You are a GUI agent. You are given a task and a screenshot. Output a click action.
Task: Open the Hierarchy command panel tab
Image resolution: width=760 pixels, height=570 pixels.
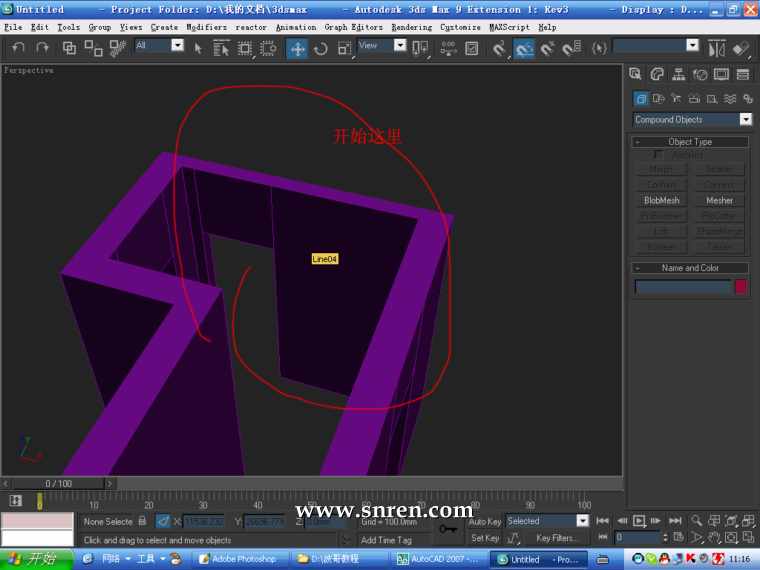[678, 74]
